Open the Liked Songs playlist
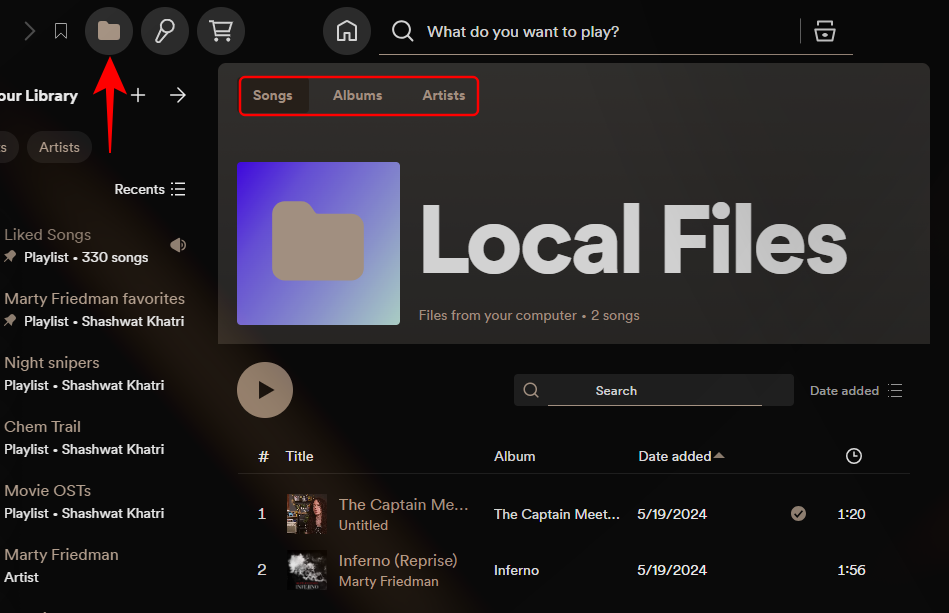Image resolution: width=949 pixels, height=613 pixels. [x=47, y=235]
